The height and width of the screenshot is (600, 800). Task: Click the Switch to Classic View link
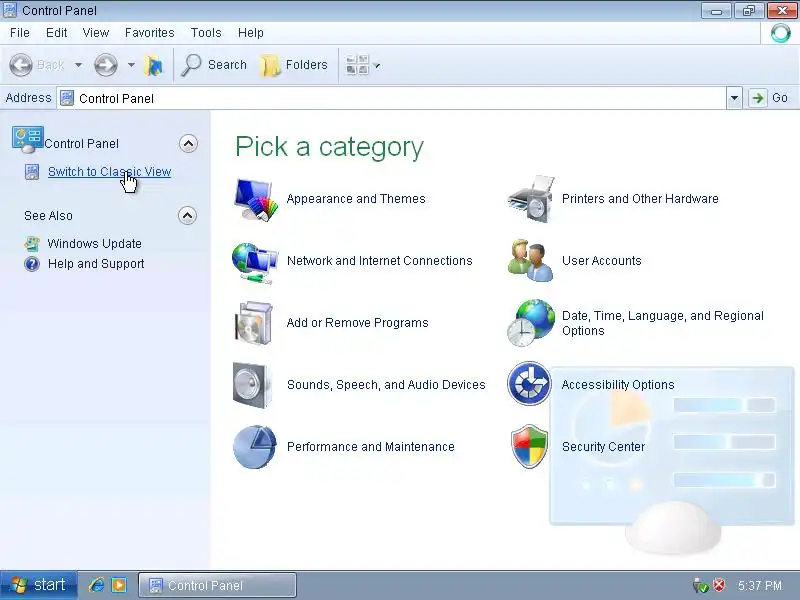[x=109, y=172]
